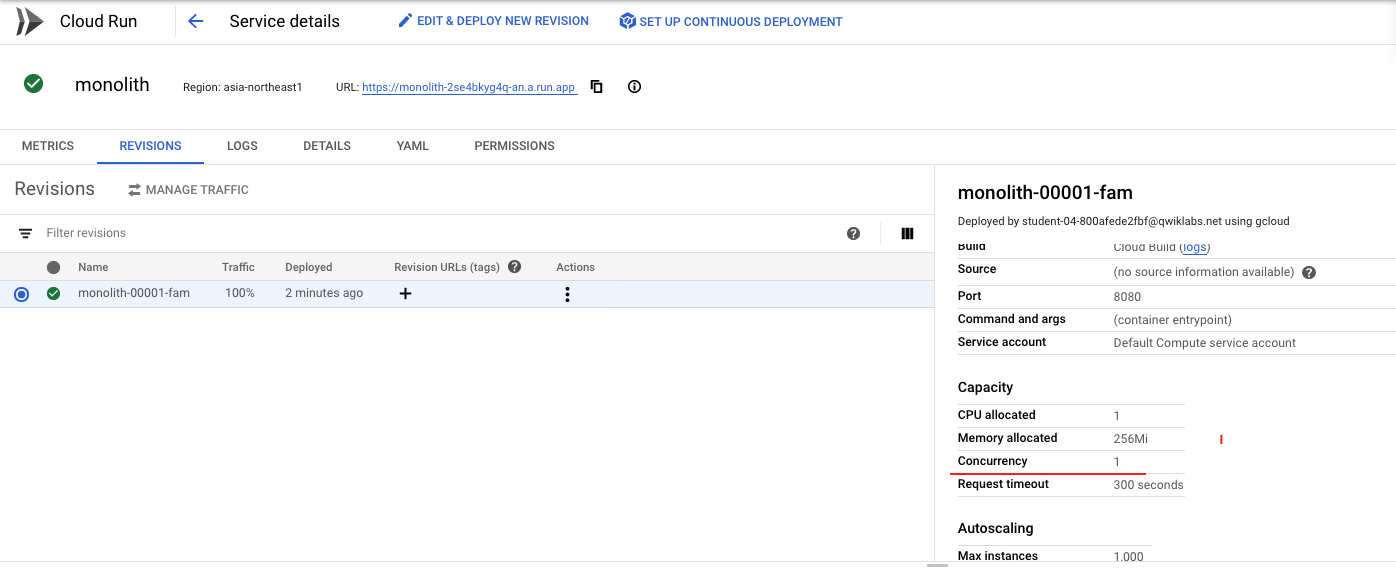Click the Memory allocated value 256Mi
This screenshot has width=1396, height=568.
[x=1131, y=438]
